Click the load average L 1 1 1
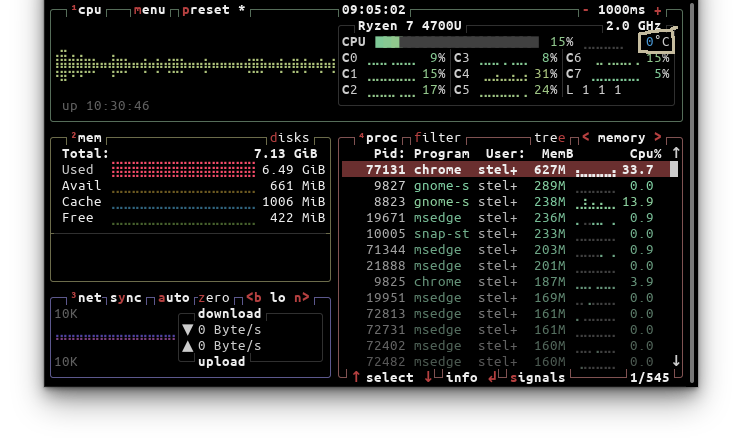Screen dimensions: 742x447 (x=593, y=90)
